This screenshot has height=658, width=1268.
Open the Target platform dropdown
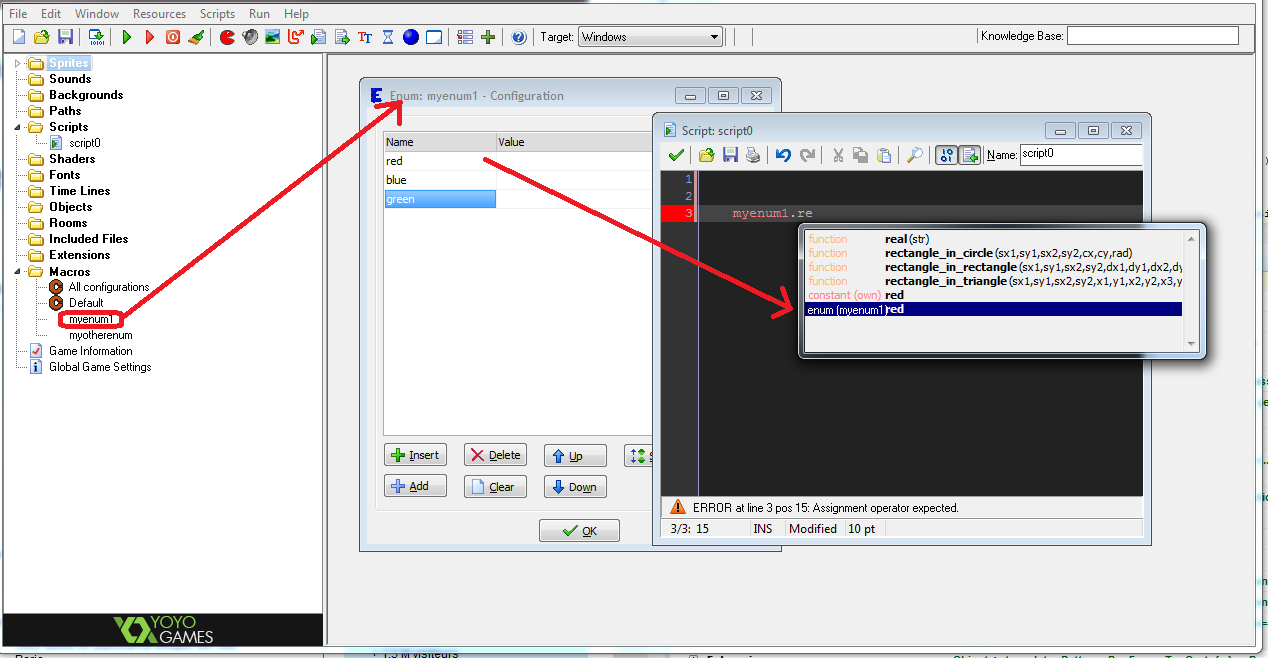click(x=650, y=37)
